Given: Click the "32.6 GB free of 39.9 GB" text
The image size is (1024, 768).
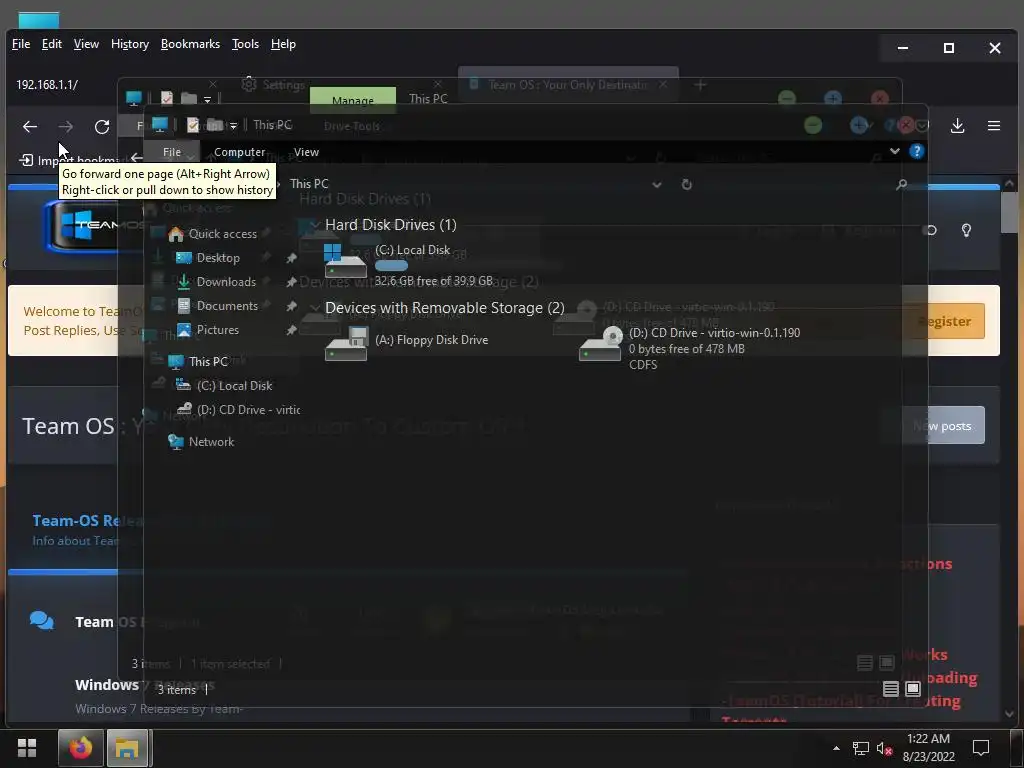Looking at the screenshot, I should point(434,281).
